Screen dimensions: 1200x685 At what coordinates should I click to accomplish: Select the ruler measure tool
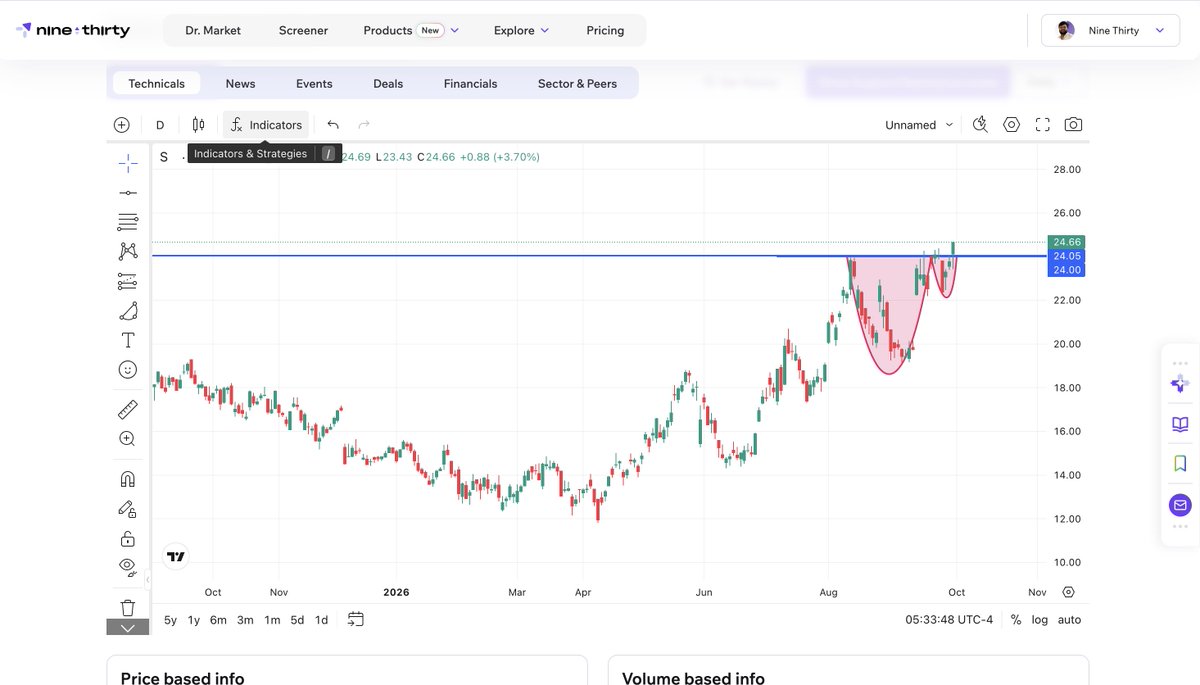click(x=128, y=409)
